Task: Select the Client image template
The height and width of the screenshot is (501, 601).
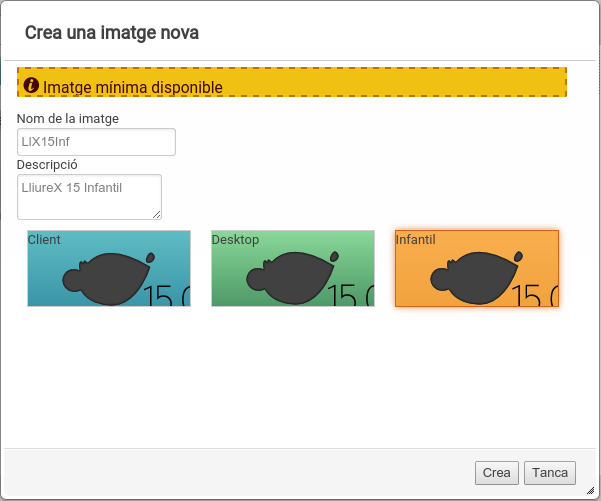Action: [108, 268]
